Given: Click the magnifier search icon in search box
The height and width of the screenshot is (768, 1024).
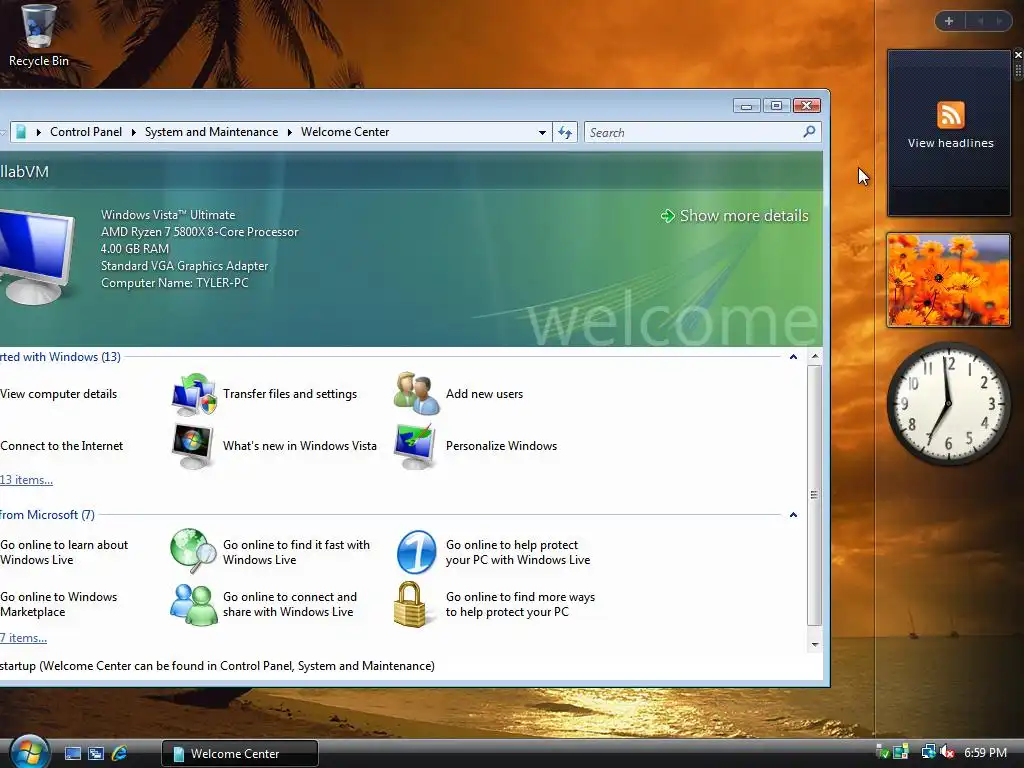Looking at the screenshot, I should pyautogui.click(x=809, y=132).
